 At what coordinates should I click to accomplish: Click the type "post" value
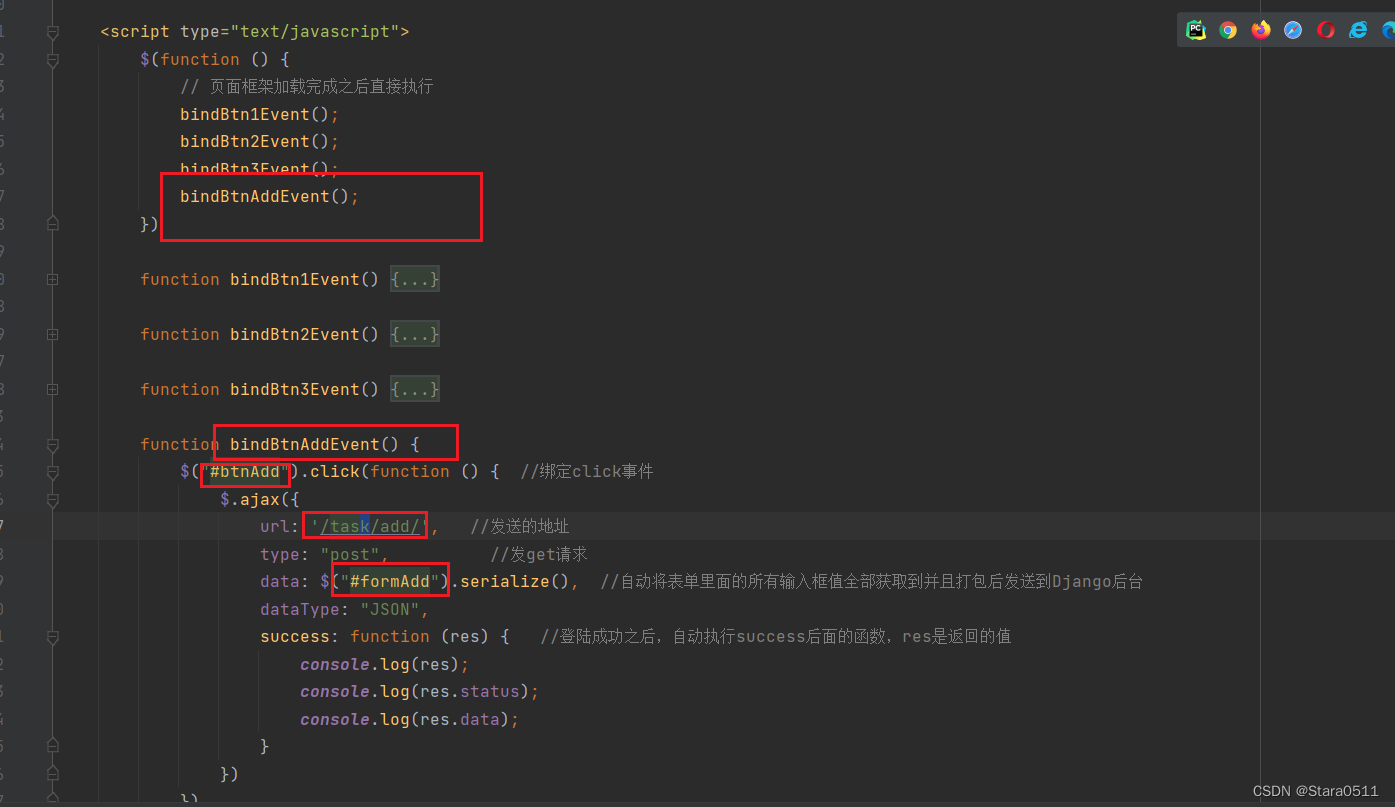coord(349,555)
